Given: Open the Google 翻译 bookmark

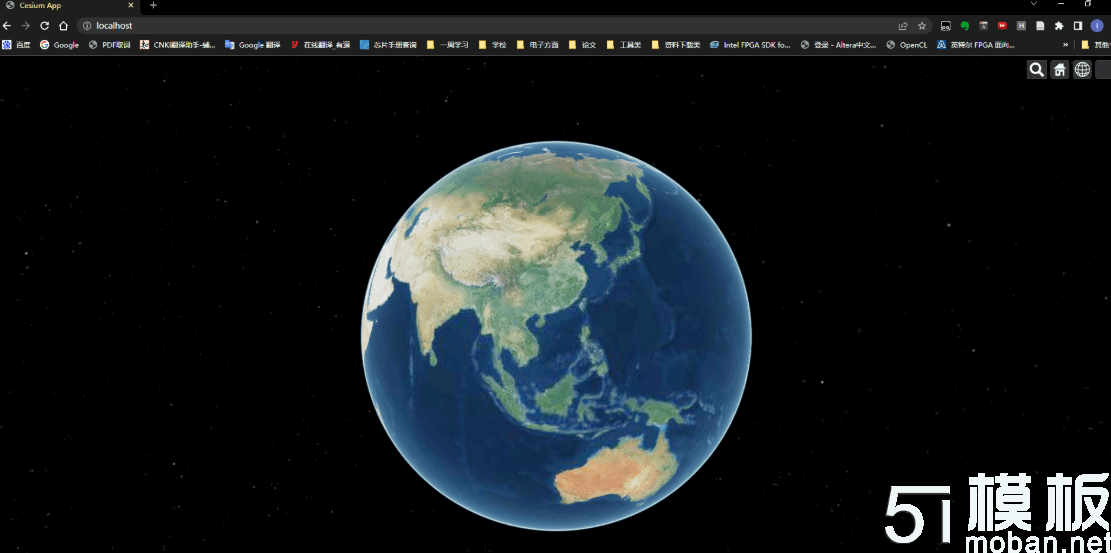Looking at the screenshot, I should point(253,45).
